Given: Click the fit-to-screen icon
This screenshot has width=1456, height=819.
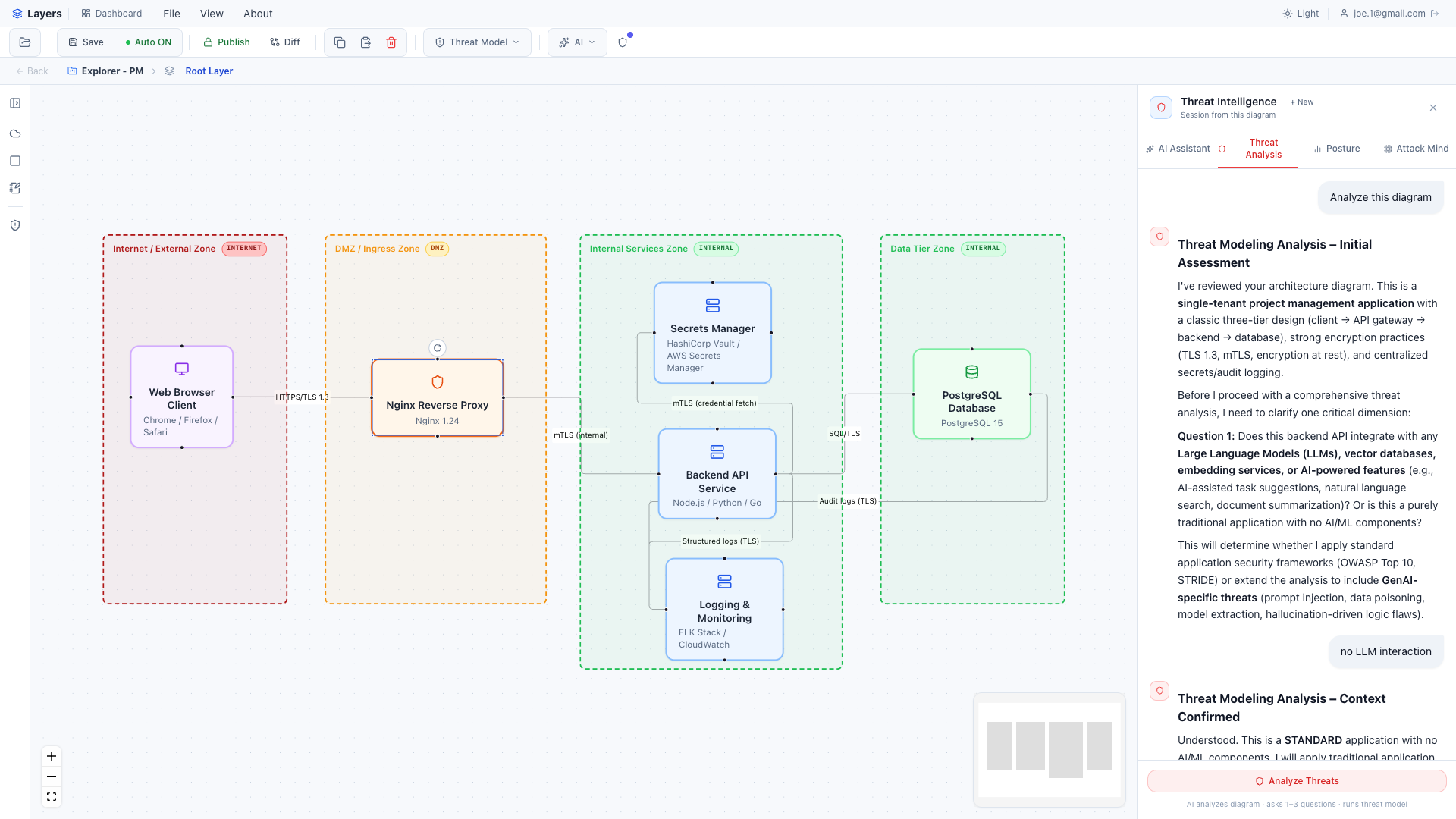Looking at the screenshot, I should 52,797.
